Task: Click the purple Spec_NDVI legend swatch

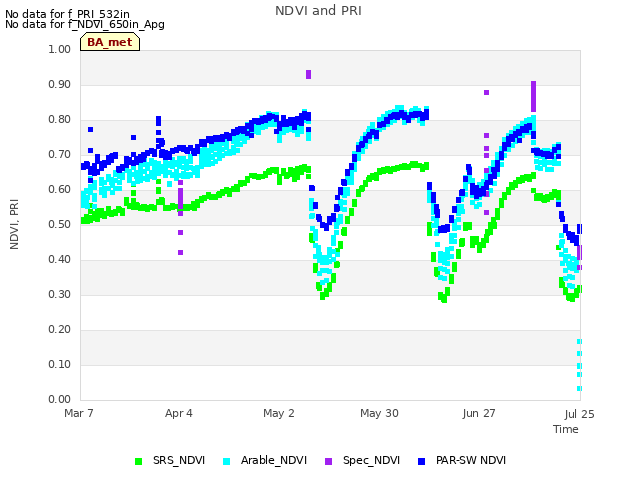Action: point(329,462)
